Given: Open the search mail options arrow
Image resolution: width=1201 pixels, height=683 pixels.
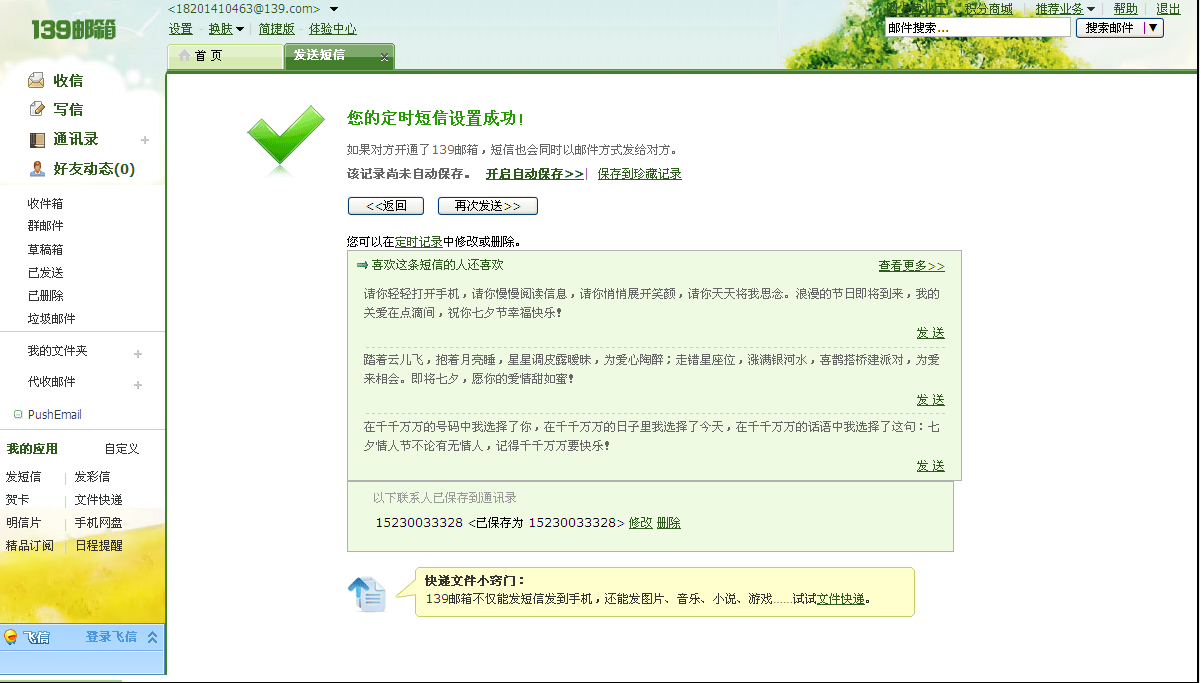Looking at the screenshot, I should [x=1153, y=28].
